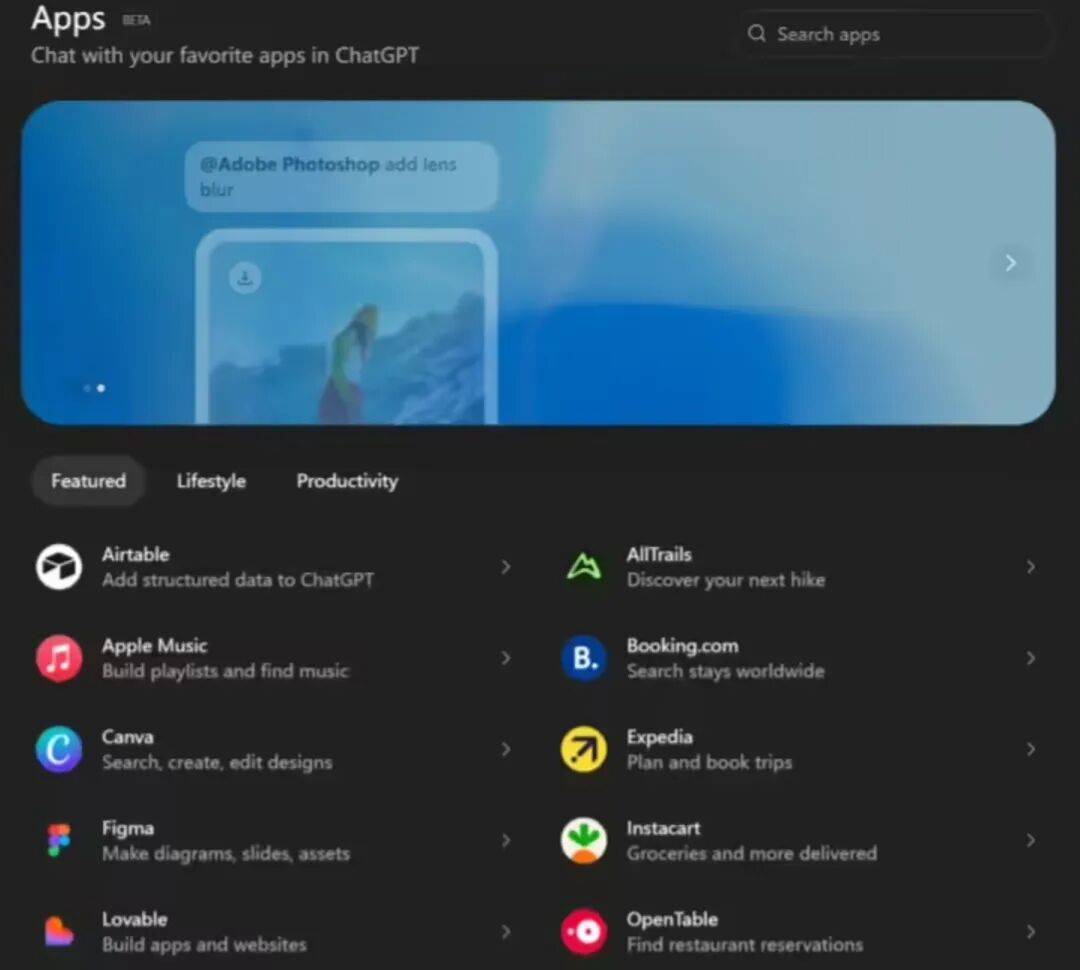The image size is (1080, 970).
Task: Select the Booking.com logo icon
Action: [584, 659]
